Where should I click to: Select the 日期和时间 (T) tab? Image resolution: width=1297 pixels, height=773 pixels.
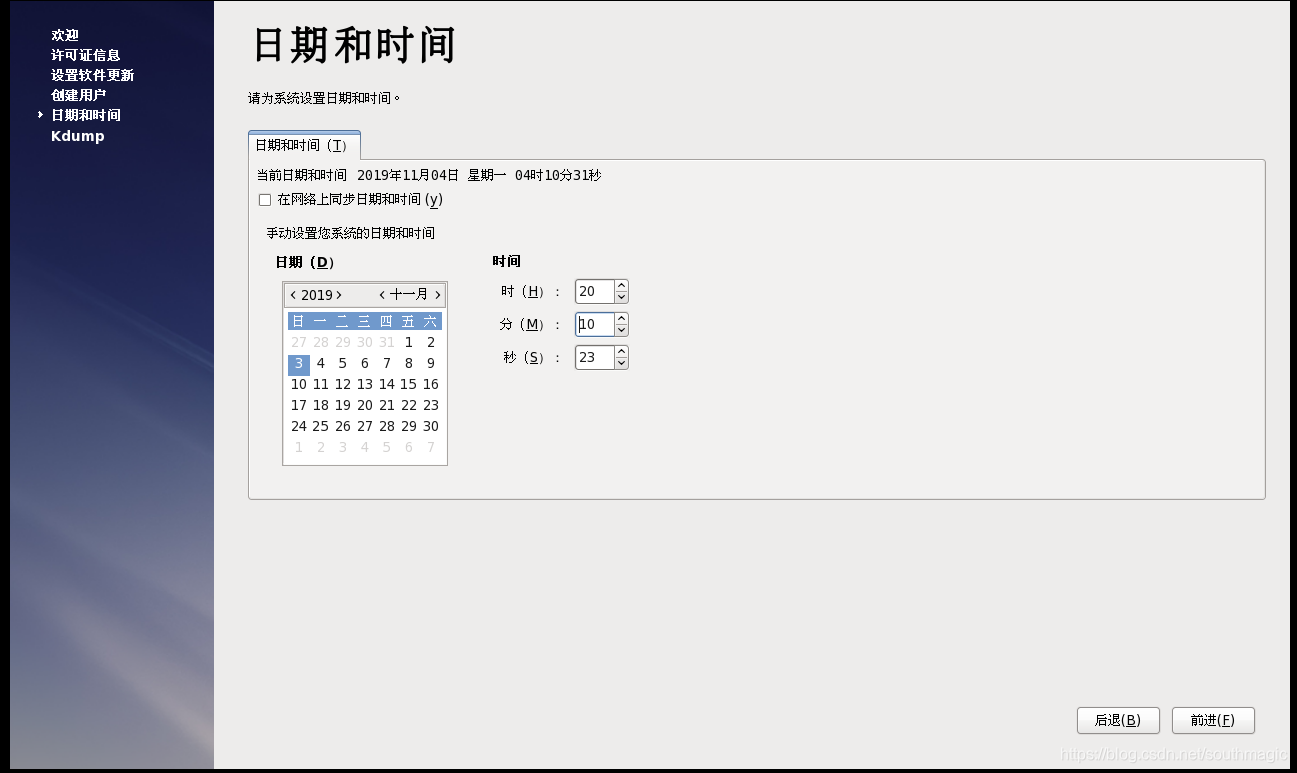click(304, 145)
